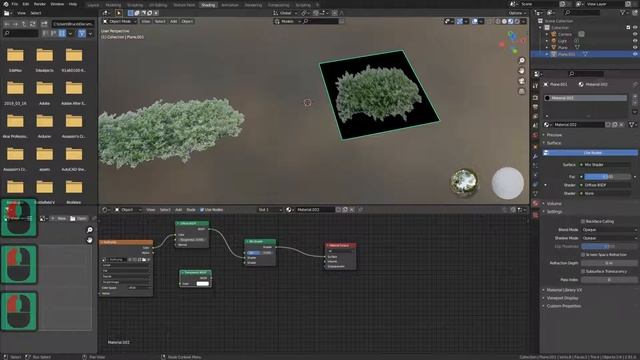Toggle the file browser filter funnel icon
This screenshot has height=360, width=640.
coord(82,33)
